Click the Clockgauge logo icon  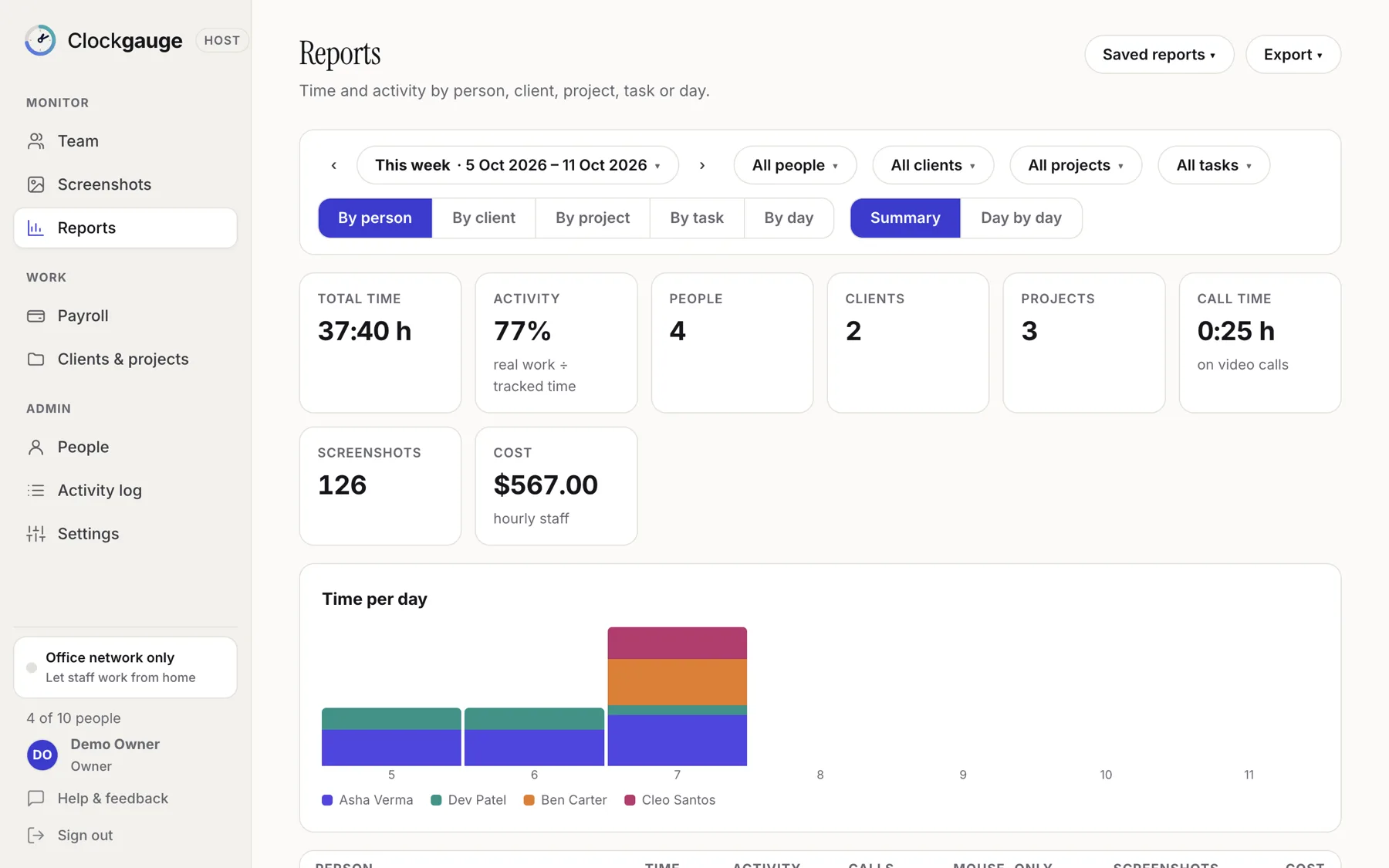pos(40,40)
